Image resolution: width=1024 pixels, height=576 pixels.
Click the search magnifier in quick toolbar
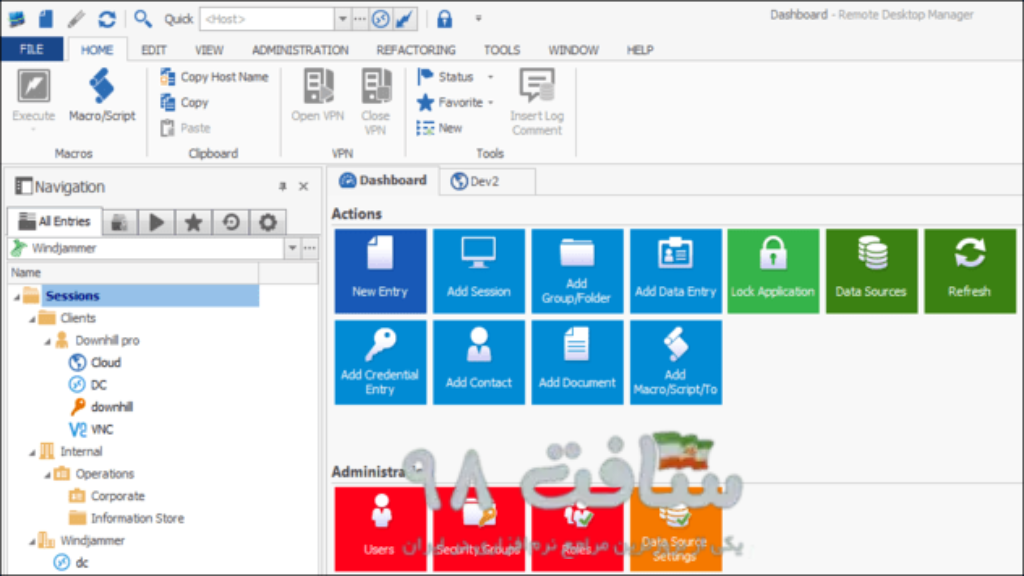[x=142, y=19]
